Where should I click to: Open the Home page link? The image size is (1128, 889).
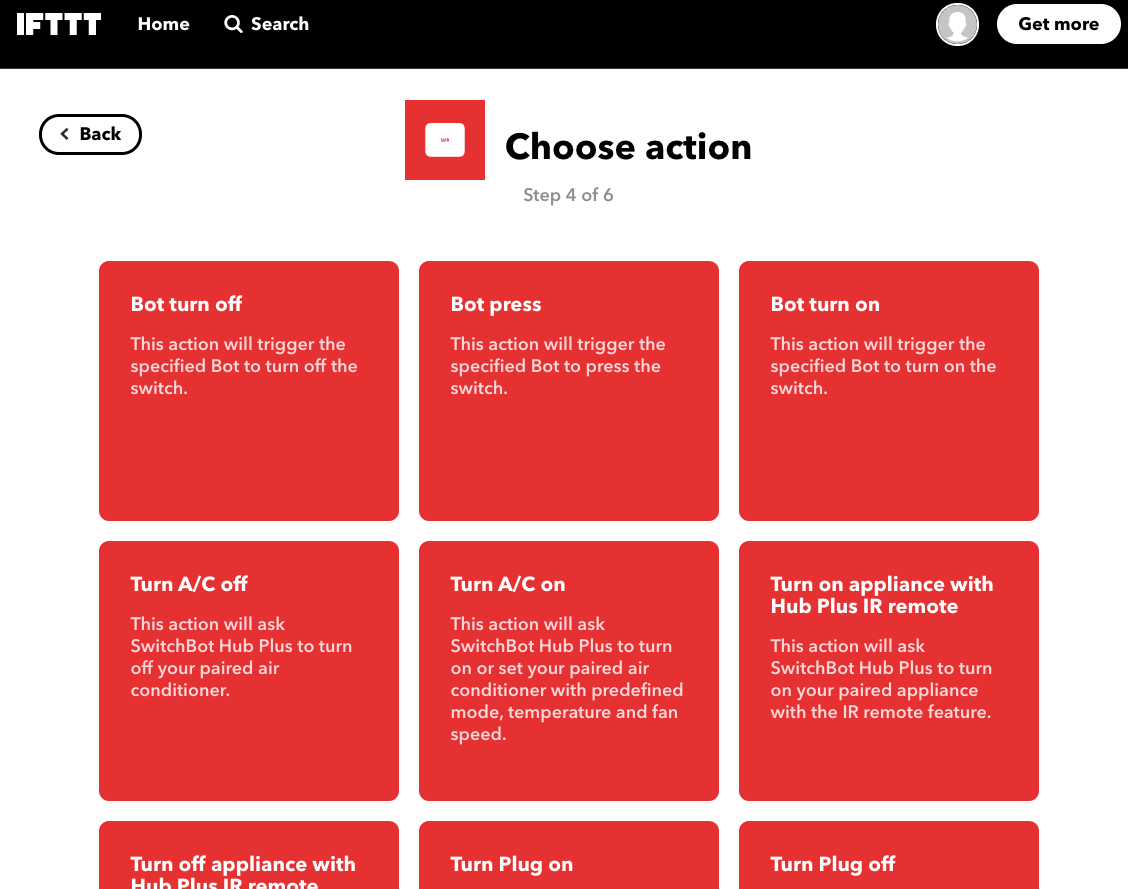[163, 24]
